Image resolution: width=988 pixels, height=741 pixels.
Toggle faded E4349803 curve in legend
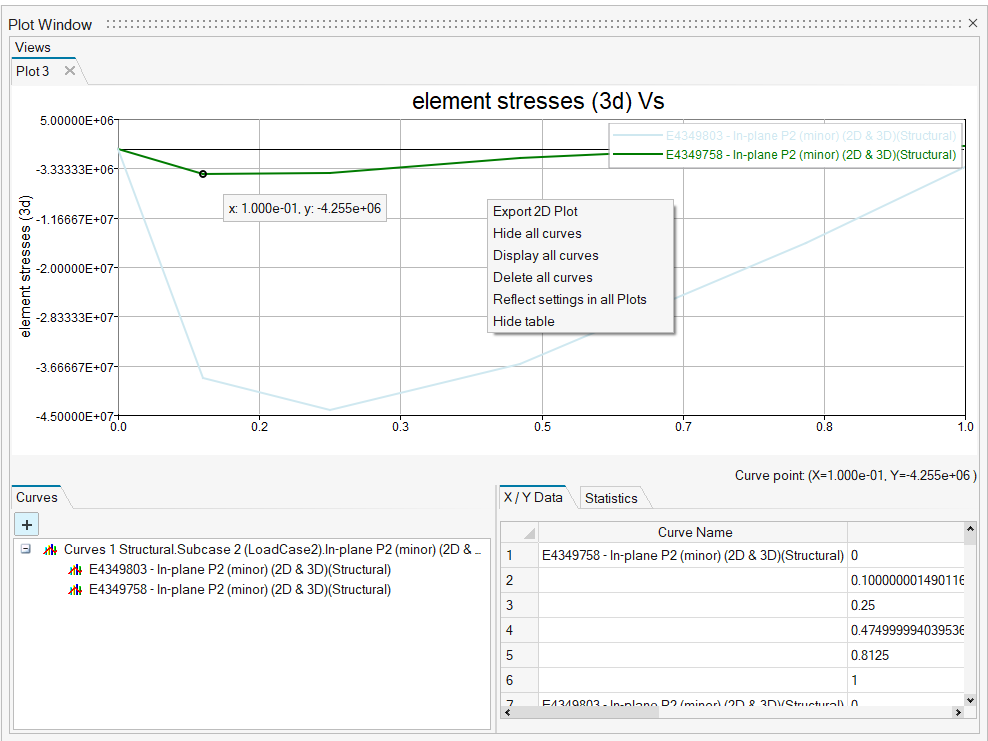(x=810, y=135)
